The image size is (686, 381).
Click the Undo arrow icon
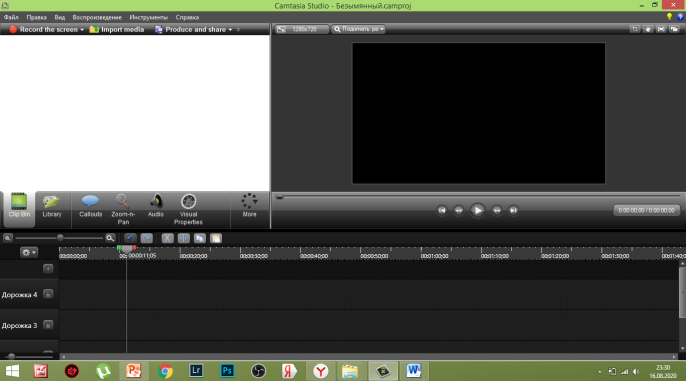130,238
